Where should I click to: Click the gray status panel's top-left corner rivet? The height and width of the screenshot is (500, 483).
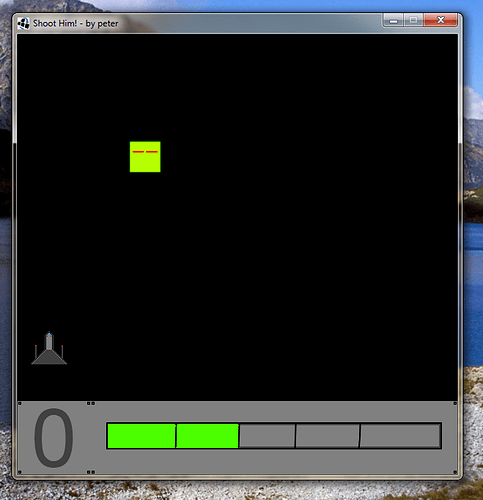(x=20, y=403)
